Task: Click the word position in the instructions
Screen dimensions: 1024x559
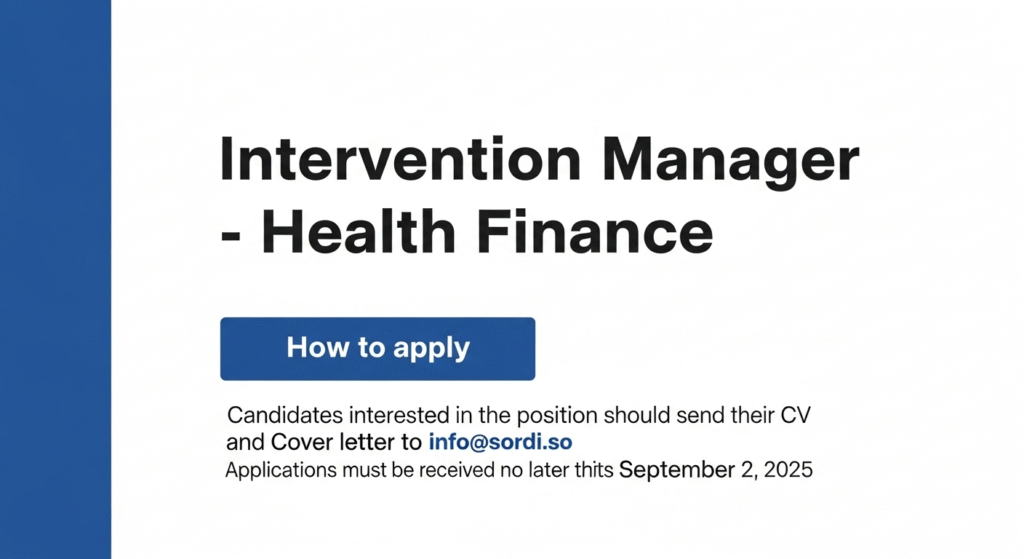Action: pos(556,417)
